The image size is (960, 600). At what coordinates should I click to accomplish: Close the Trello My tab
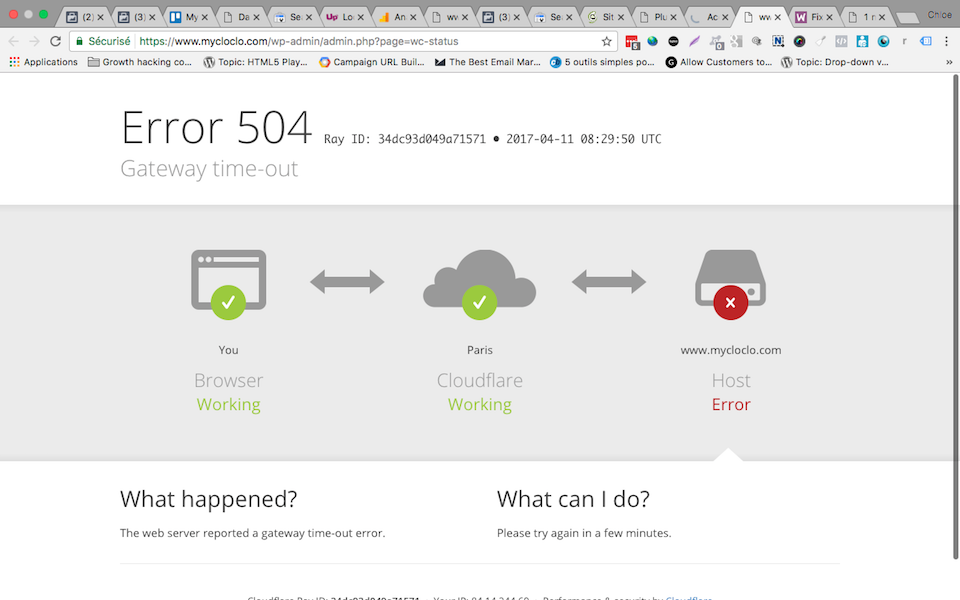[x=204, y=17]
